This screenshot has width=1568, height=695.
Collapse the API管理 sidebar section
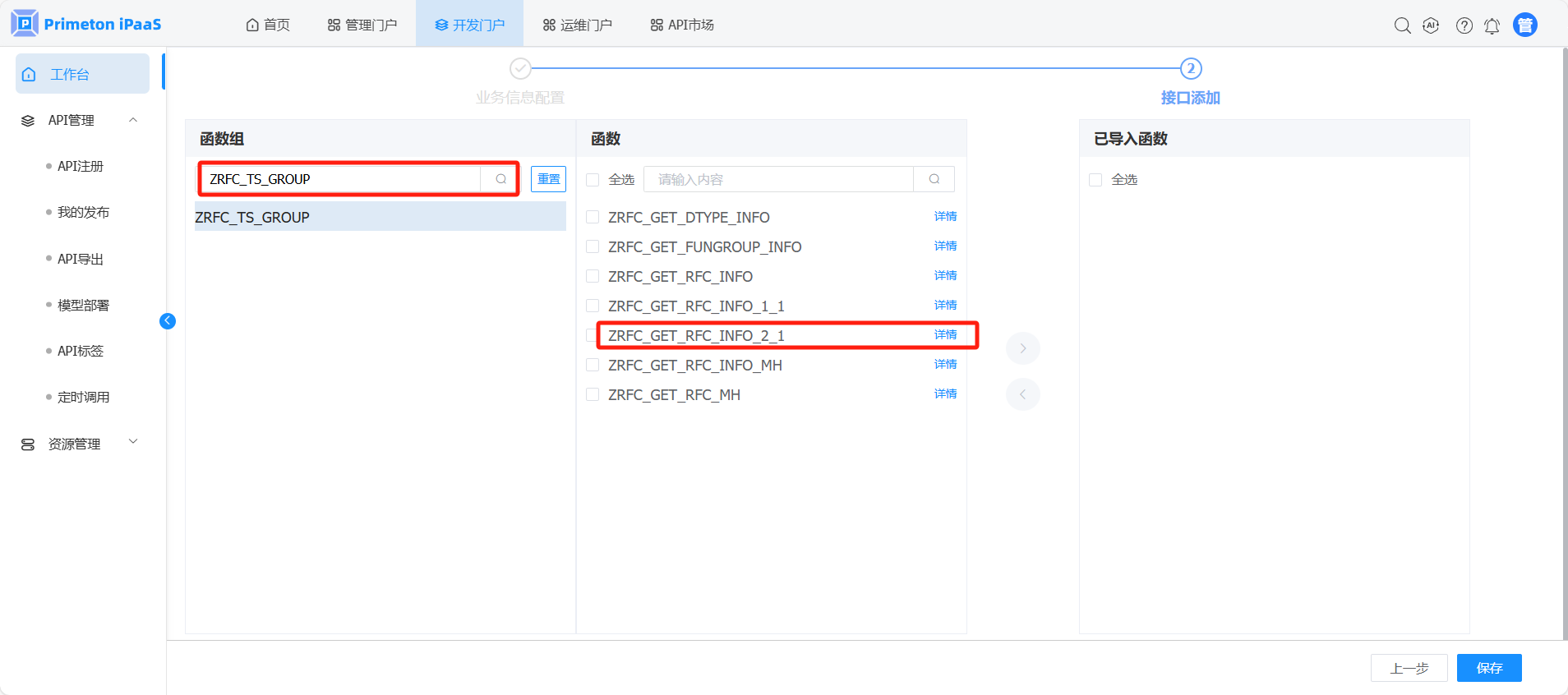point(133,121)
